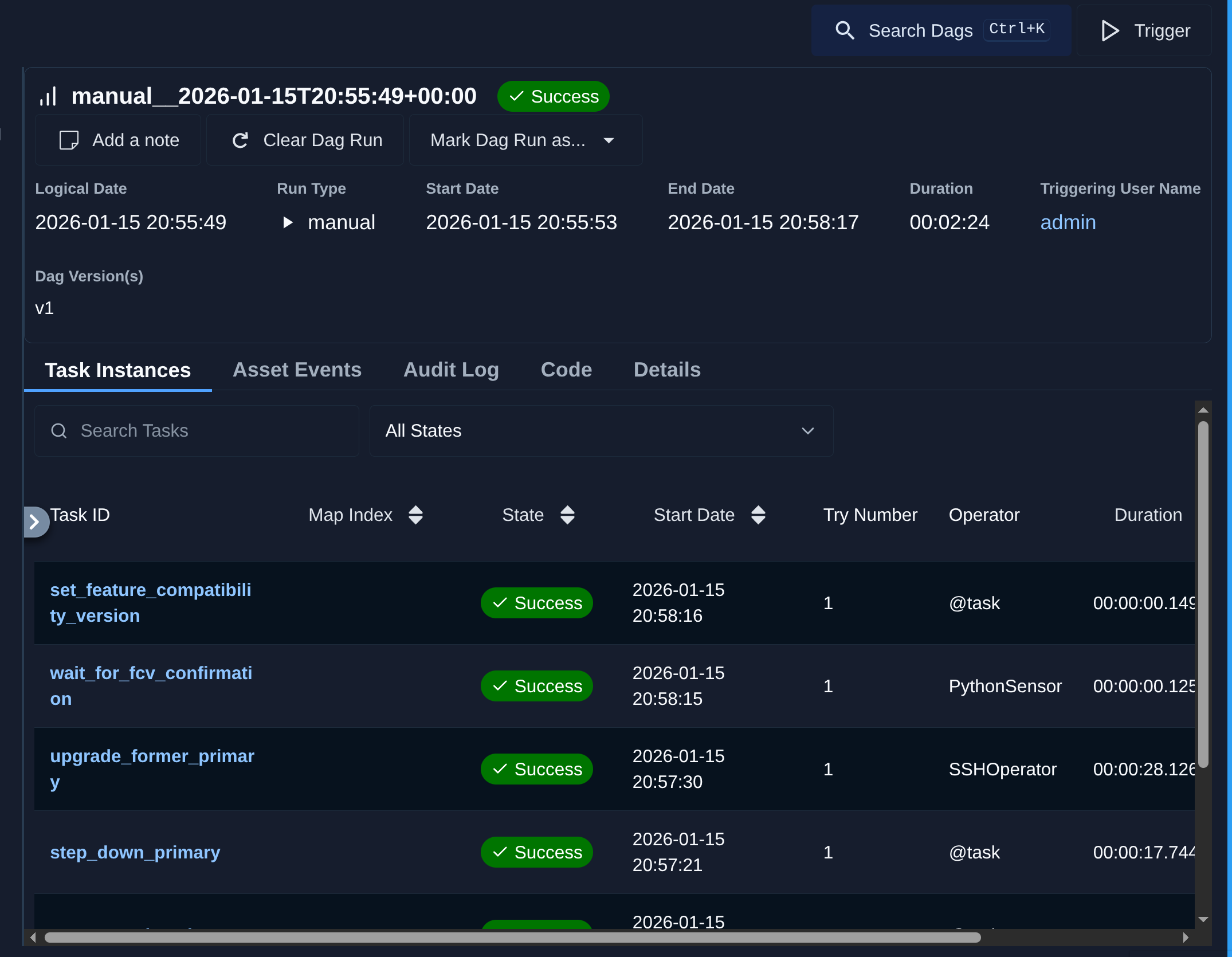
Task: Switch to the Asset Events tab
Action: (x=297, y=370)
